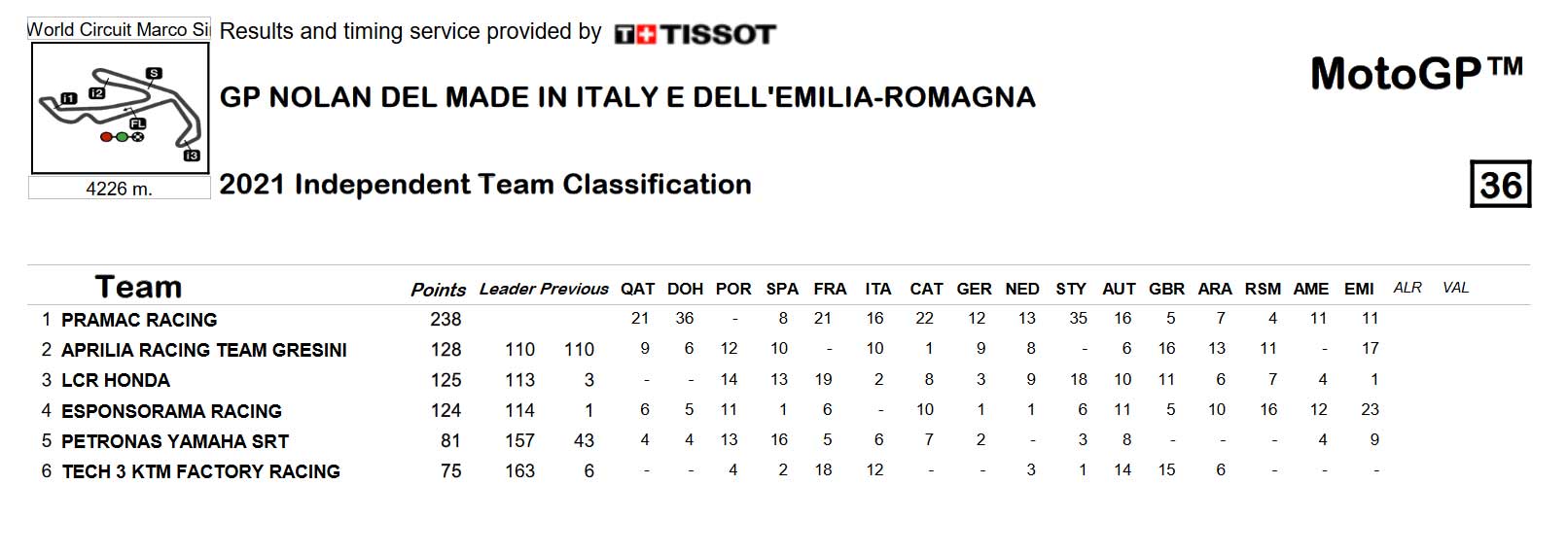Image resolution: width=1568 pixels, height=554 pixels.
Task: Click the S marker on circuit map
Action: point(154,73)
